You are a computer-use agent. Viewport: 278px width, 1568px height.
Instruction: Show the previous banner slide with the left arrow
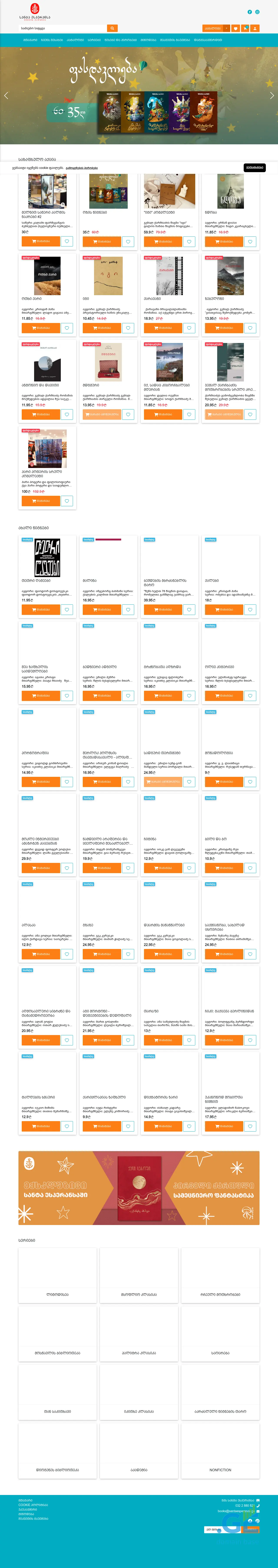point(6,96)
